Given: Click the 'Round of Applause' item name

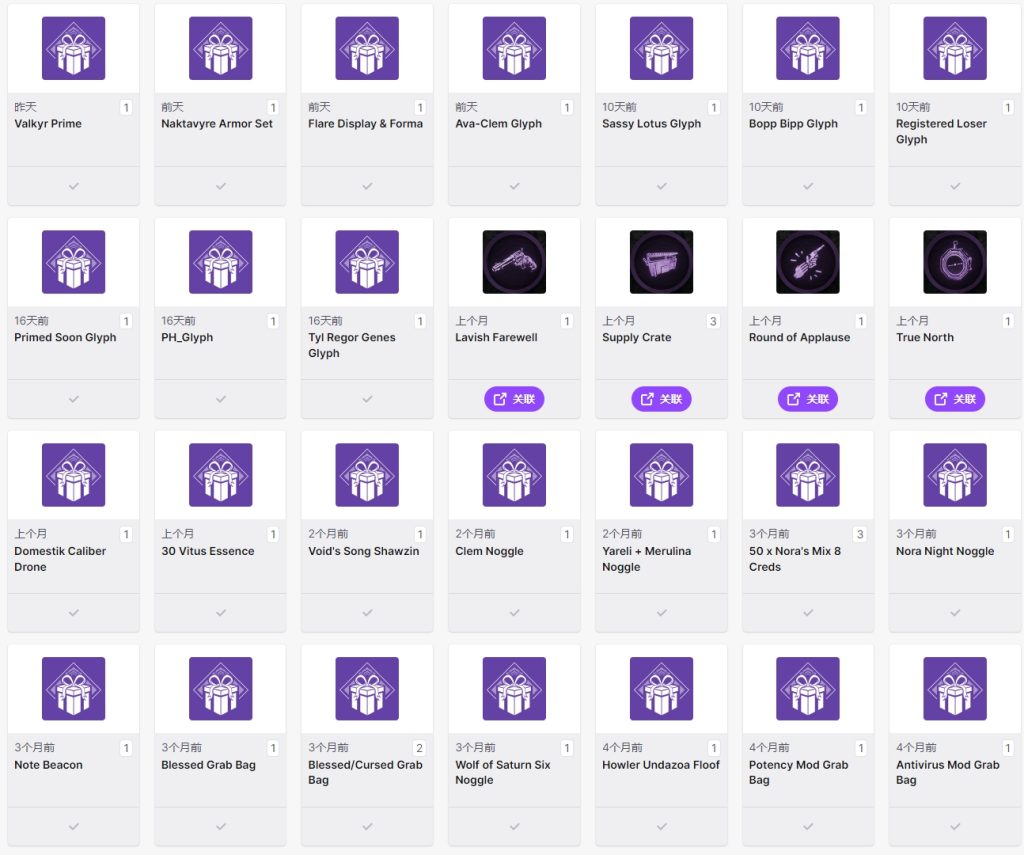Looking at the screenshot, I should click(x=799, y=337).
